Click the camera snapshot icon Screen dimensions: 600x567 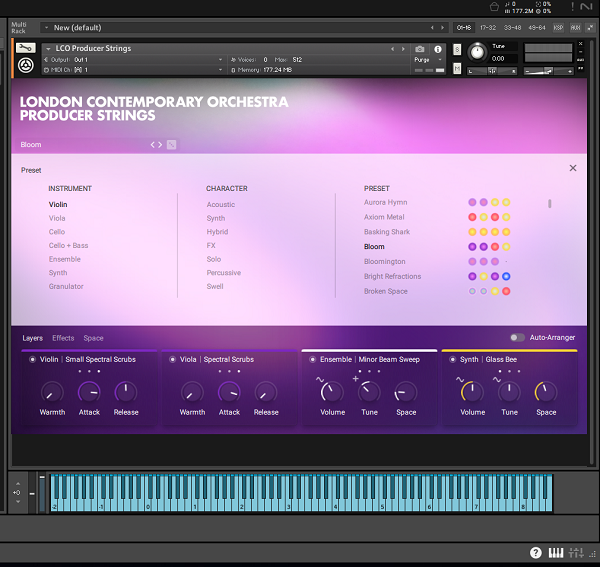point(420,49)
